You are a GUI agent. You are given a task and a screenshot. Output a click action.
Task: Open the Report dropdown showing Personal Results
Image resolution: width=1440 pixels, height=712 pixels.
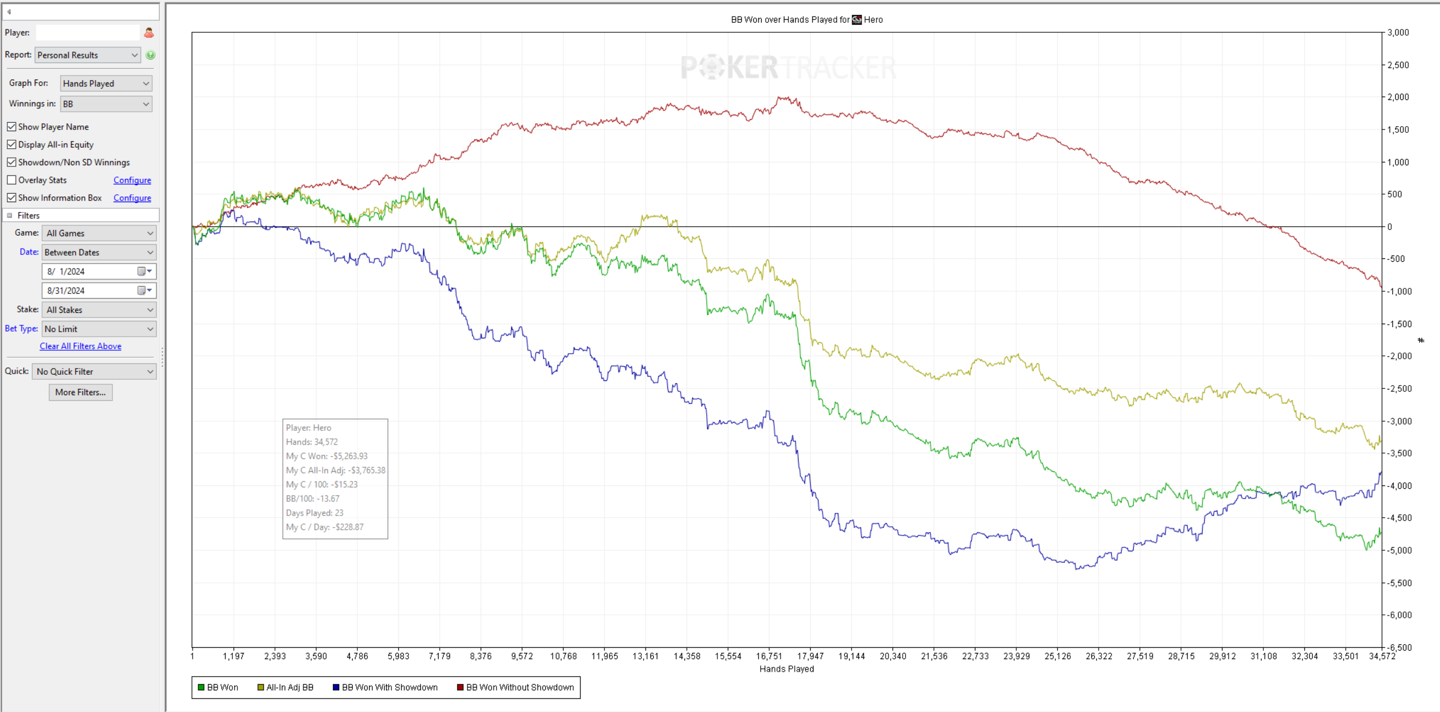(88, 56)
